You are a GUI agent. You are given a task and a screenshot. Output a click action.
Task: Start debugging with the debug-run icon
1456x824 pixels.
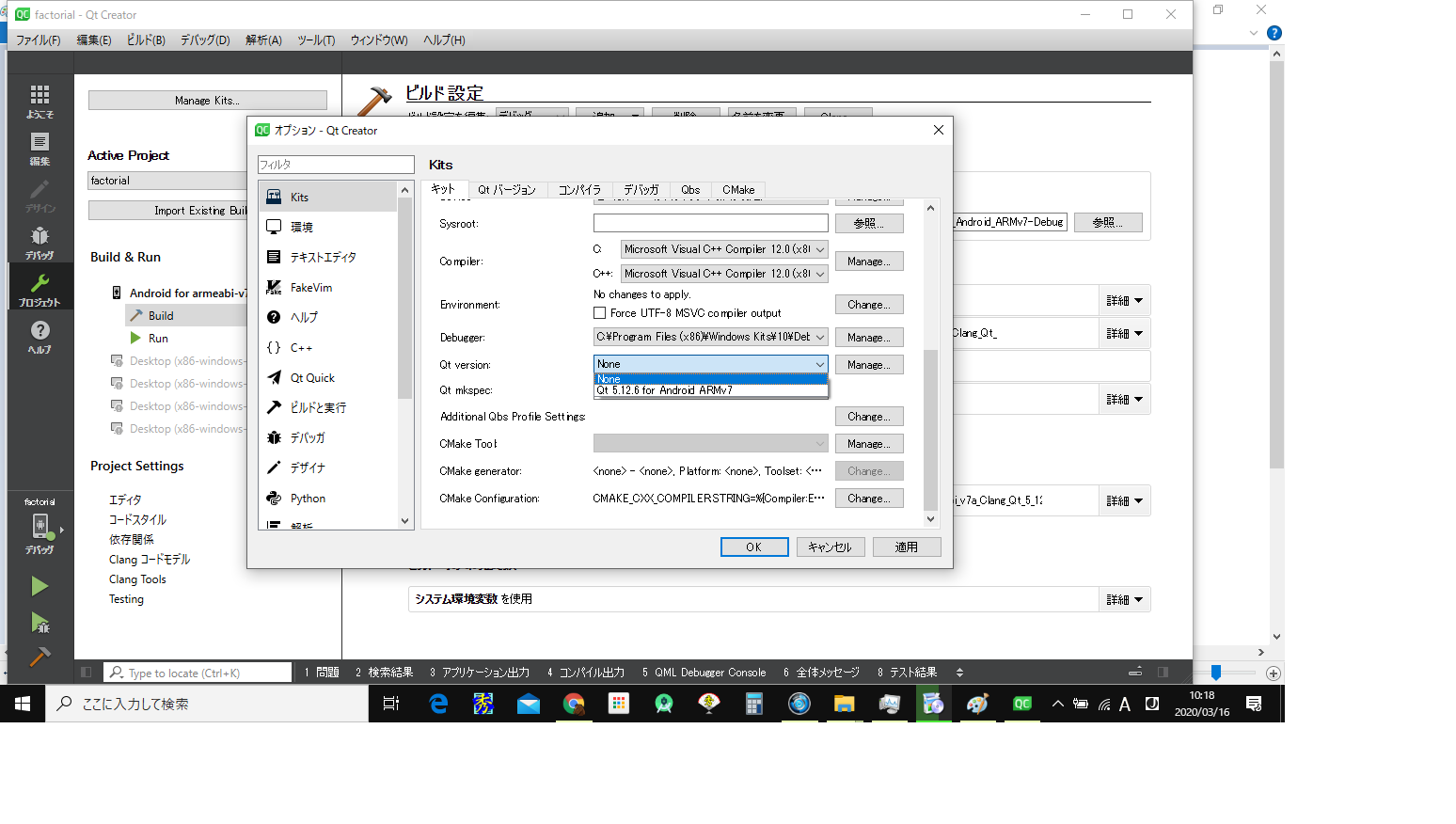(x=40, y=622)
